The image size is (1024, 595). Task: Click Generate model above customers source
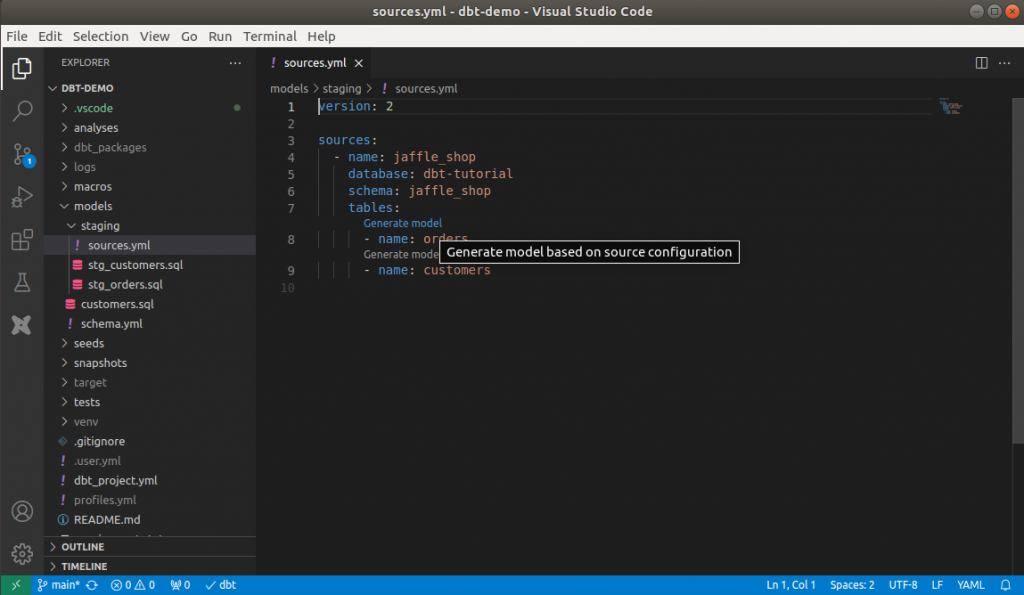[x=401, y=255]
